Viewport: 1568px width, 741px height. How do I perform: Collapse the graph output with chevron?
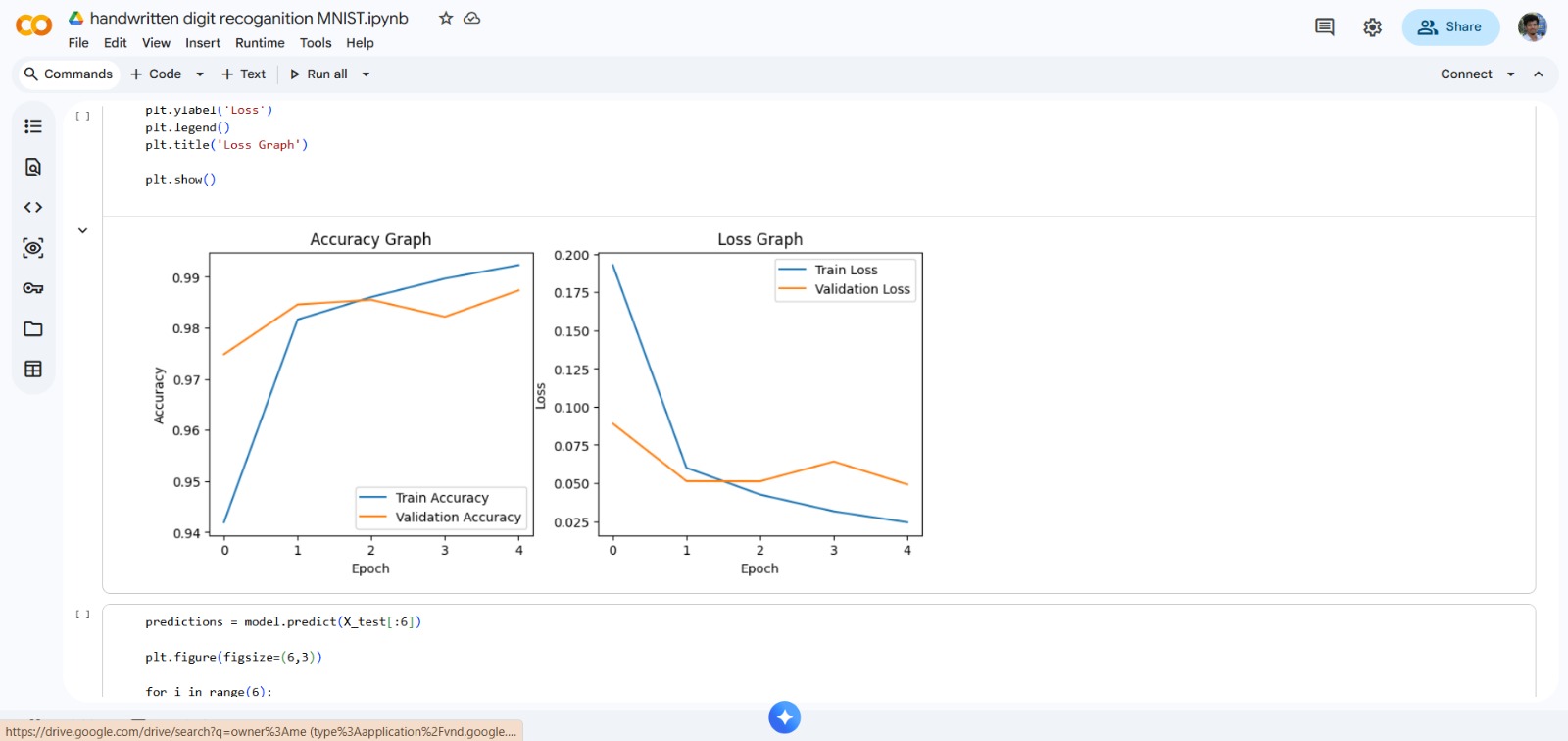click(x=83, y=231)
